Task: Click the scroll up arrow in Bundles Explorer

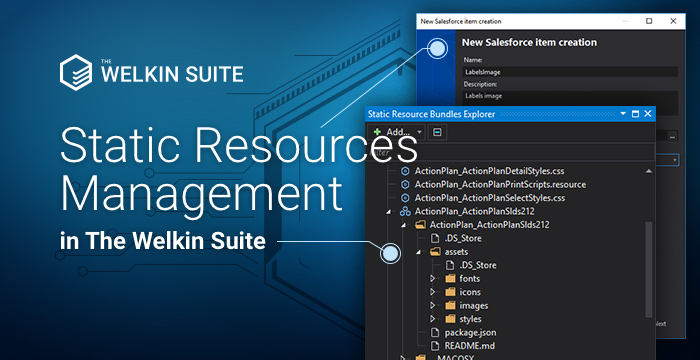Action: pyautogui.click(x=649, y=171)
